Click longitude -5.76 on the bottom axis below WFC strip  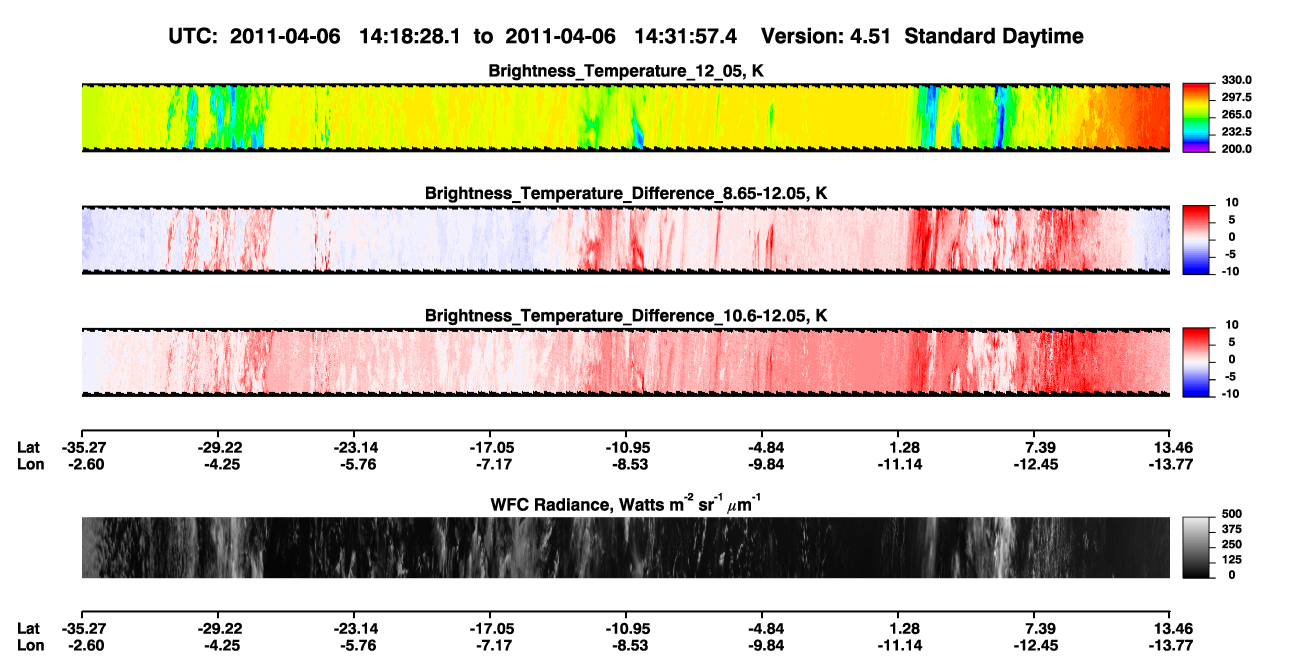tap(356, 646)
